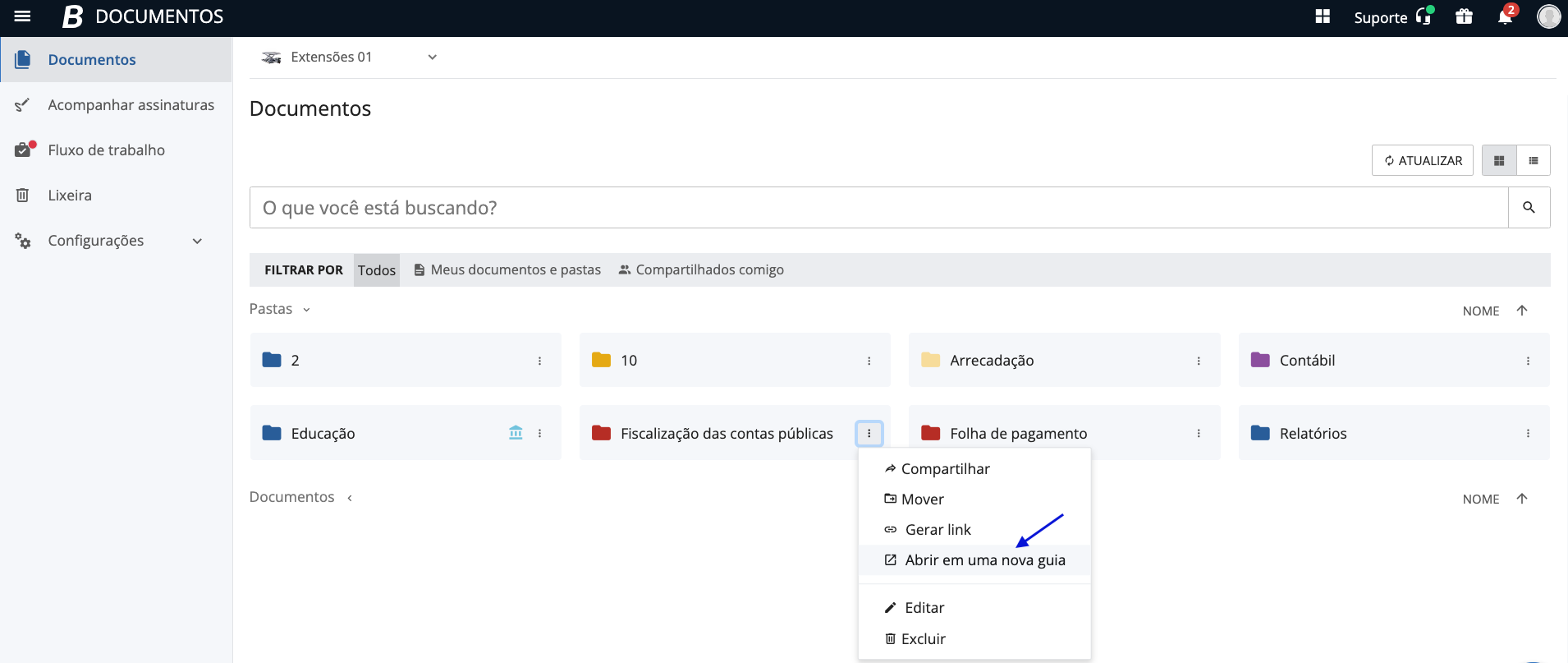Switch to grid view layout
Viewport: 1568px width, 663px height.
pyautogui.click(x=1499, y=161)
